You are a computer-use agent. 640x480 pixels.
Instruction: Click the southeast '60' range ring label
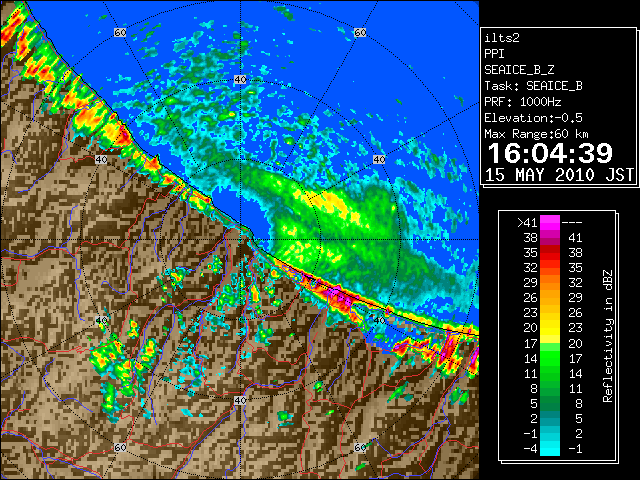pos(360,448)
